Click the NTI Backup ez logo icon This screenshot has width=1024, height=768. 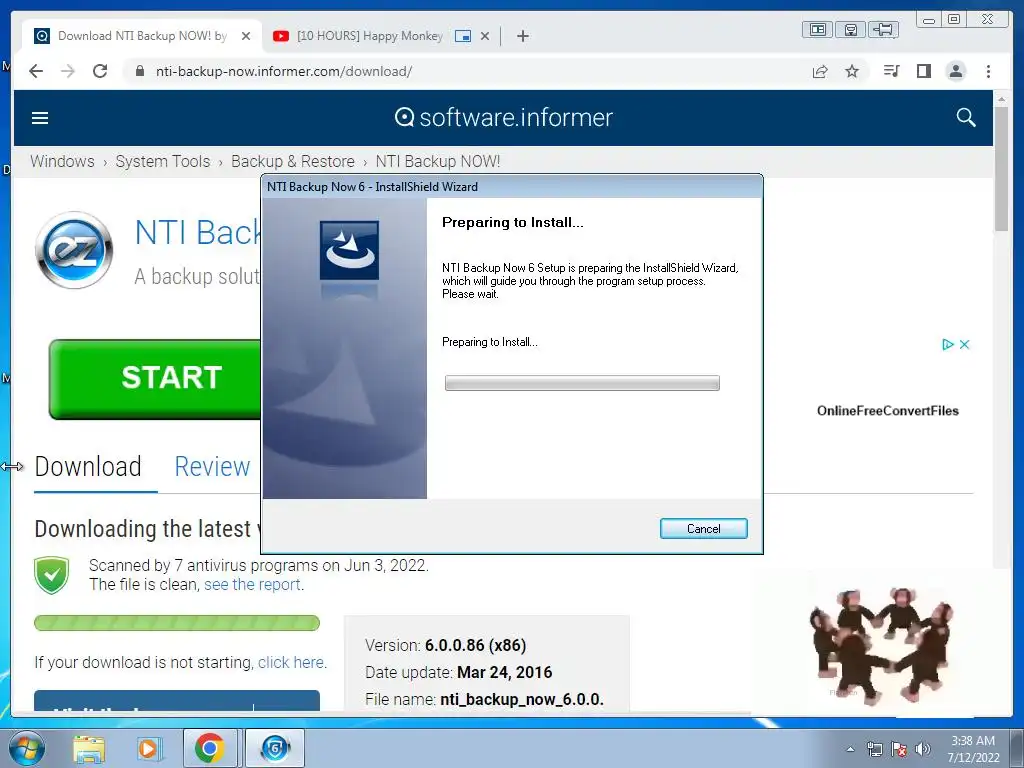click(x=74, y=250)
